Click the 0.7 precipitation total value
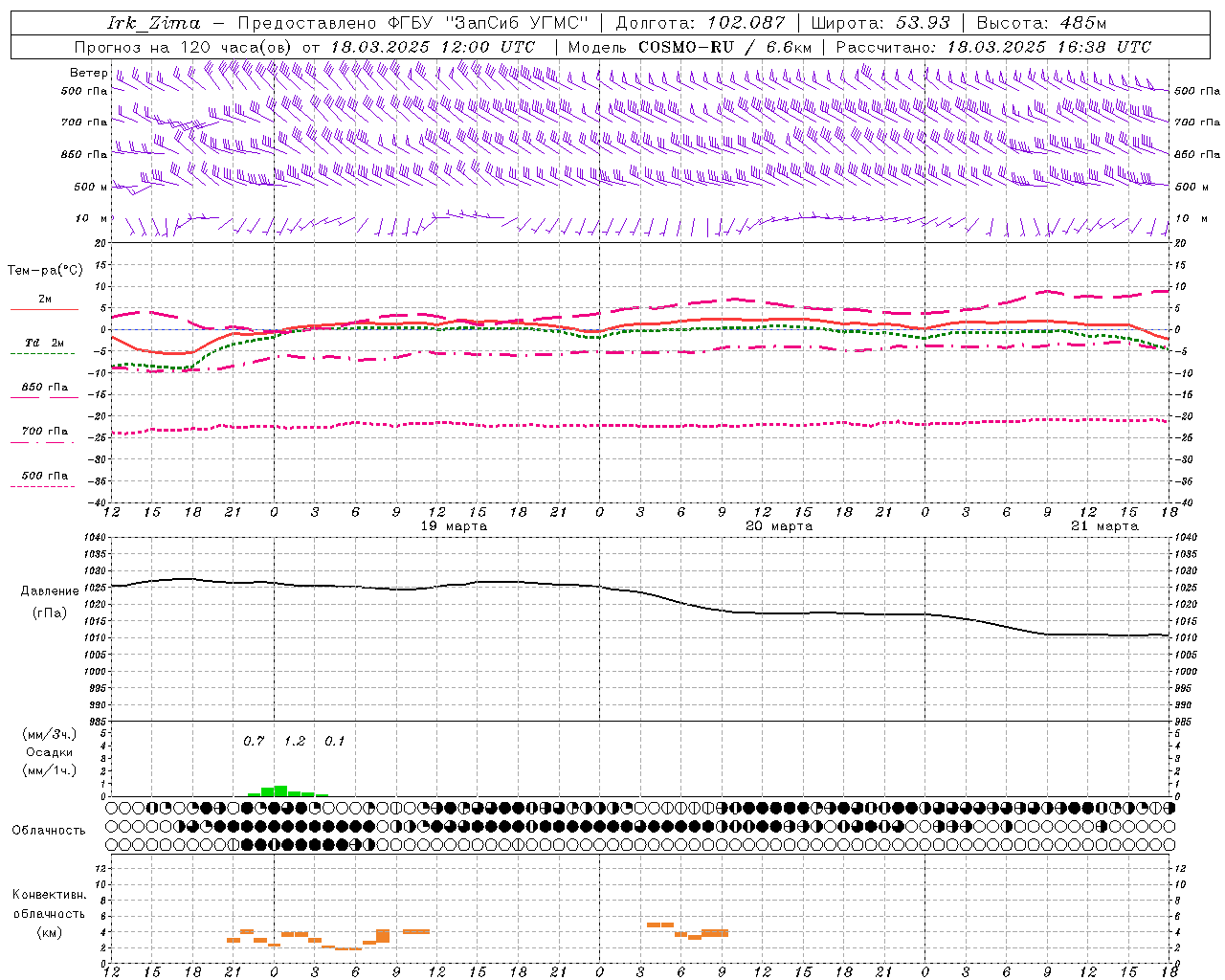The height and width of the screenshot is (980, 1225). point(254,742)
